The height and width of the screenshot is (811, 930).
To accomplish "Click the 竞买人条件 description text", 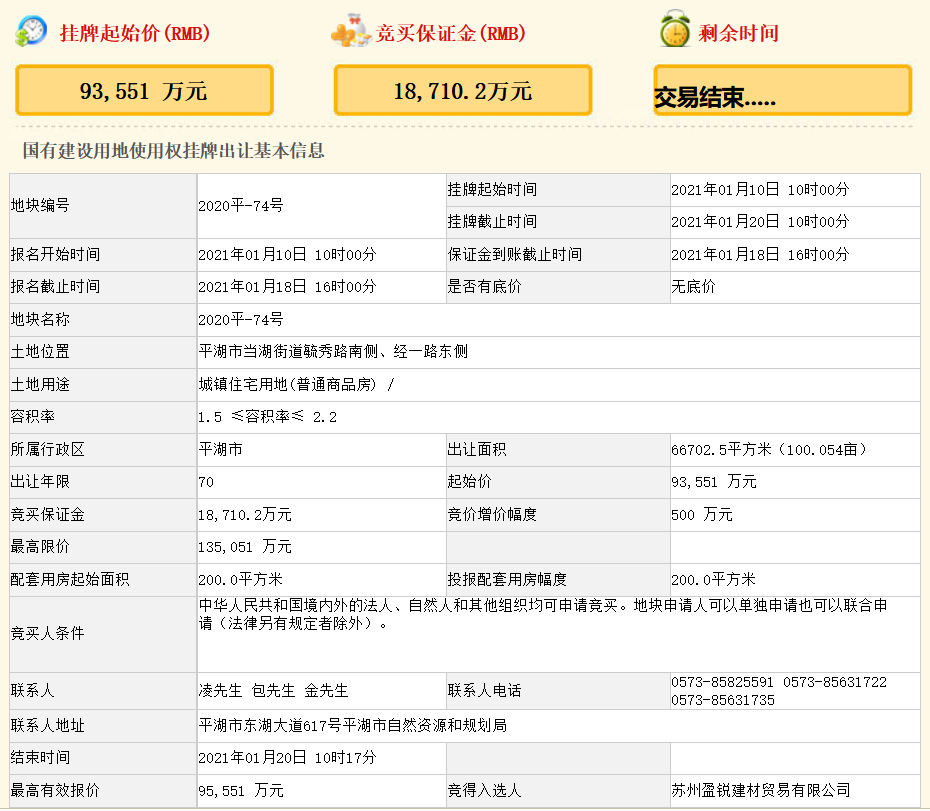I will tap(543, 614).
